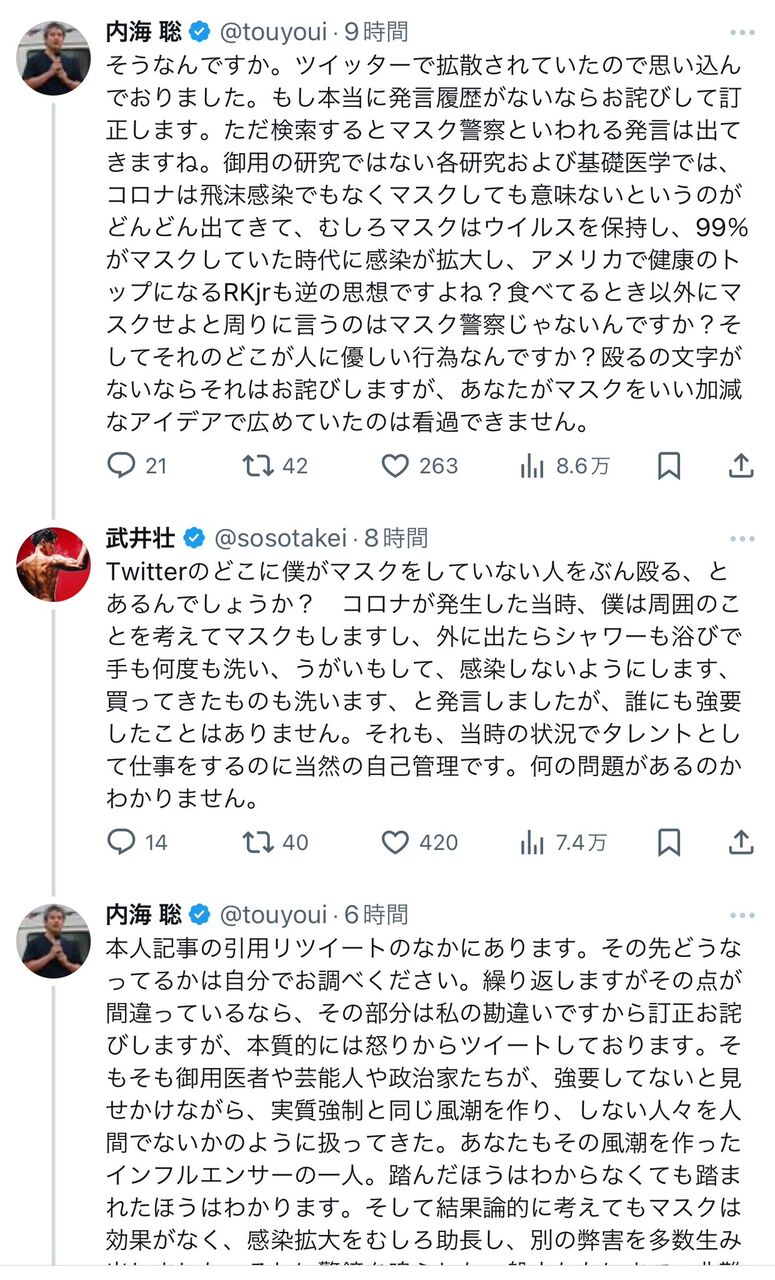Open @sosotakei profile handle
Screen dimensions: 775x1280
[x=279, y=538]
